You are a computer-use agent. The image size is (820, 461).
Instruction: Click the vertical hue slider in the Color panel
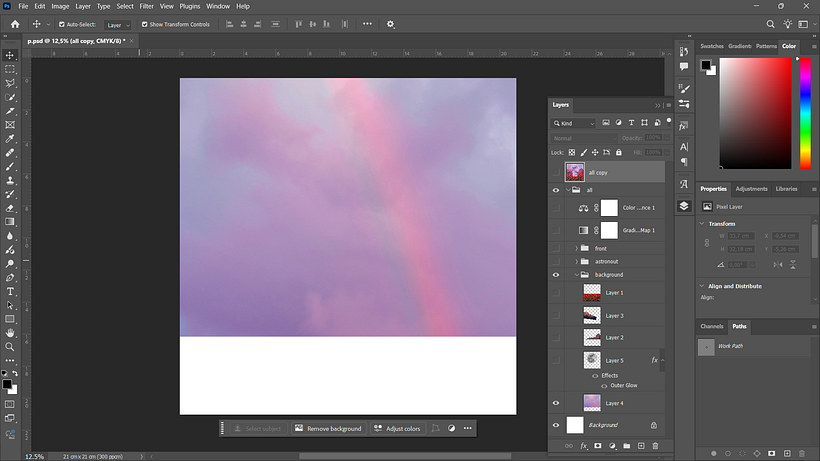tap(805, 113)
